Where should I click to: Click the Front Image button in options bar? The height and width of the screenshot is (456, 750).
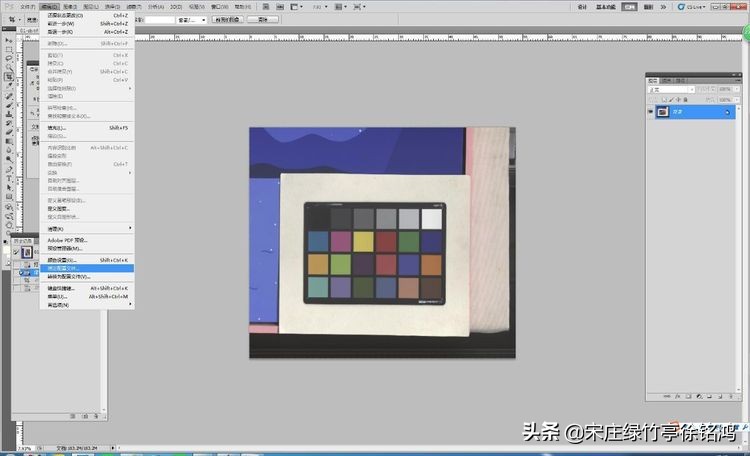point(228,20)
